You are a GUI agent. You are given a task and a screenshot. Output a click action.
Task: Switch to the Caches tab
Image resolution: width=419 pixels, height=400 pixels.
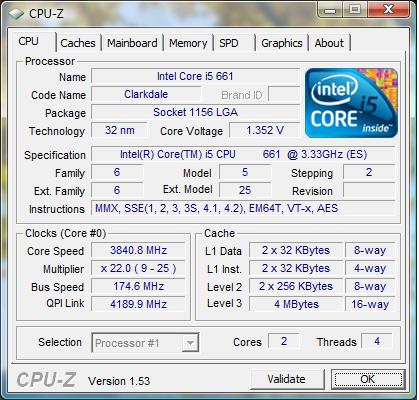[78, 43]
